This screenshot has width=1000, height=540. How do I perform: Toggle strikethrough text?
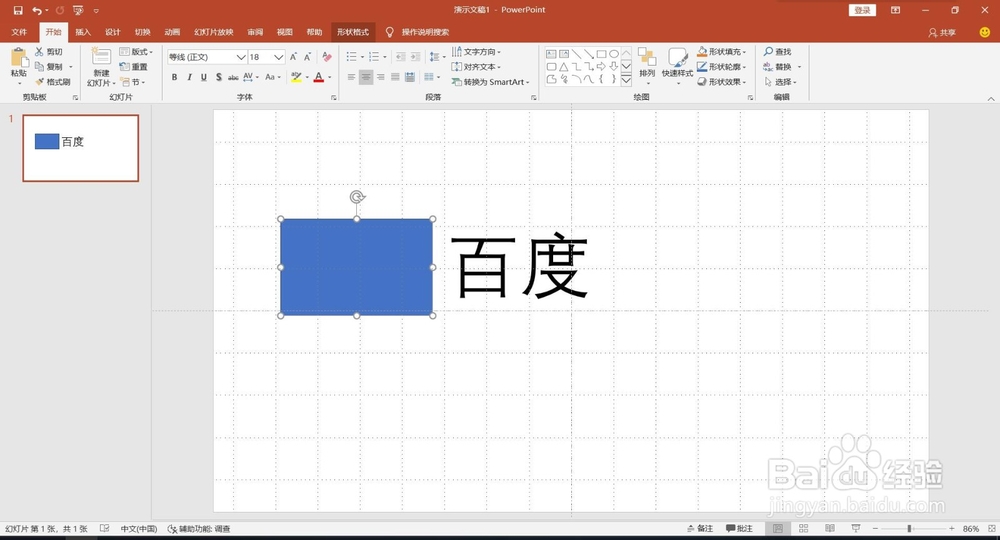pos(233,77)
